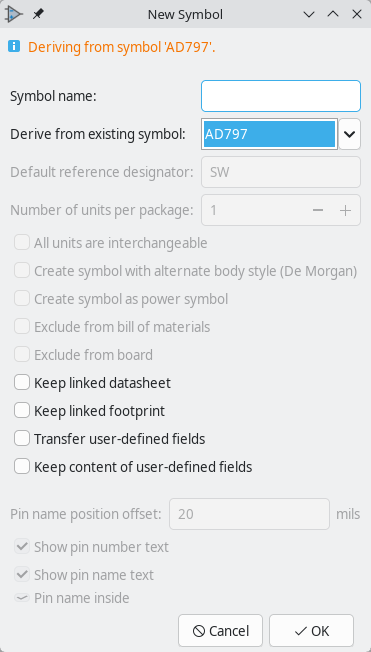Confirm with the OK button
Viewport: 371px width, 652px height.
click(312, 631)
